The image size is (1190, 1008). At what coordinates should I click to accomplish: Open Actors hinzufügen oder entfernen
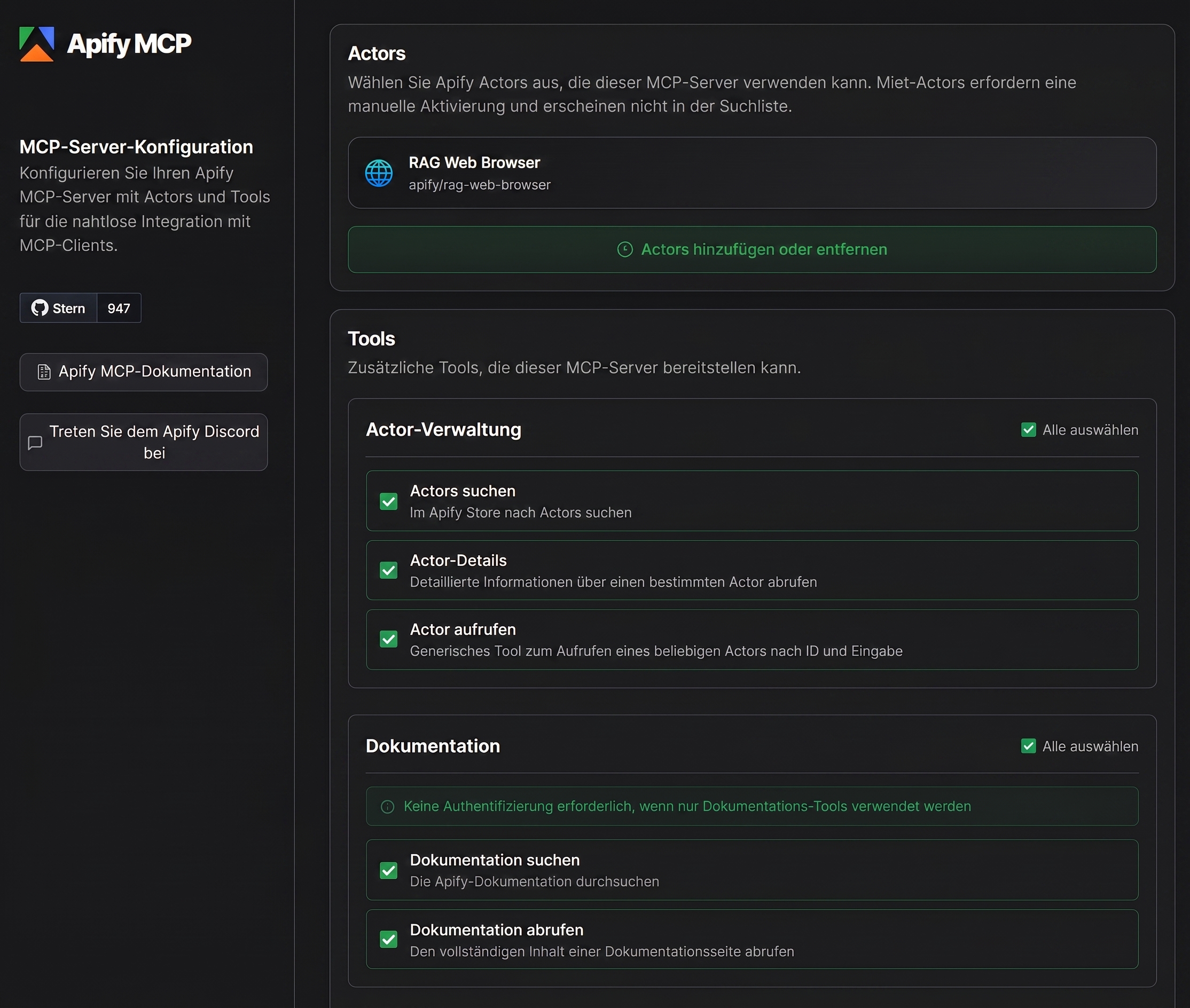pyautogui.click(x=752, y=250)
